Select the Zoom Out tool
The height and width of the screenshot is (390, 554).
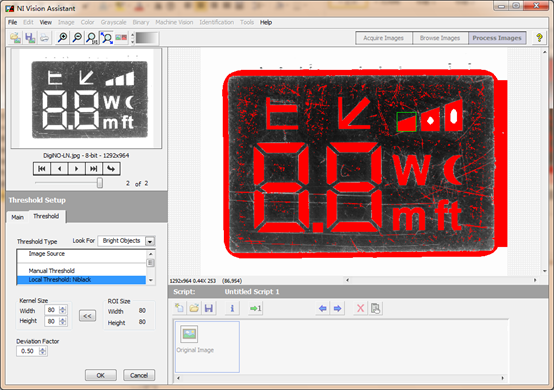tap(77, 37)
